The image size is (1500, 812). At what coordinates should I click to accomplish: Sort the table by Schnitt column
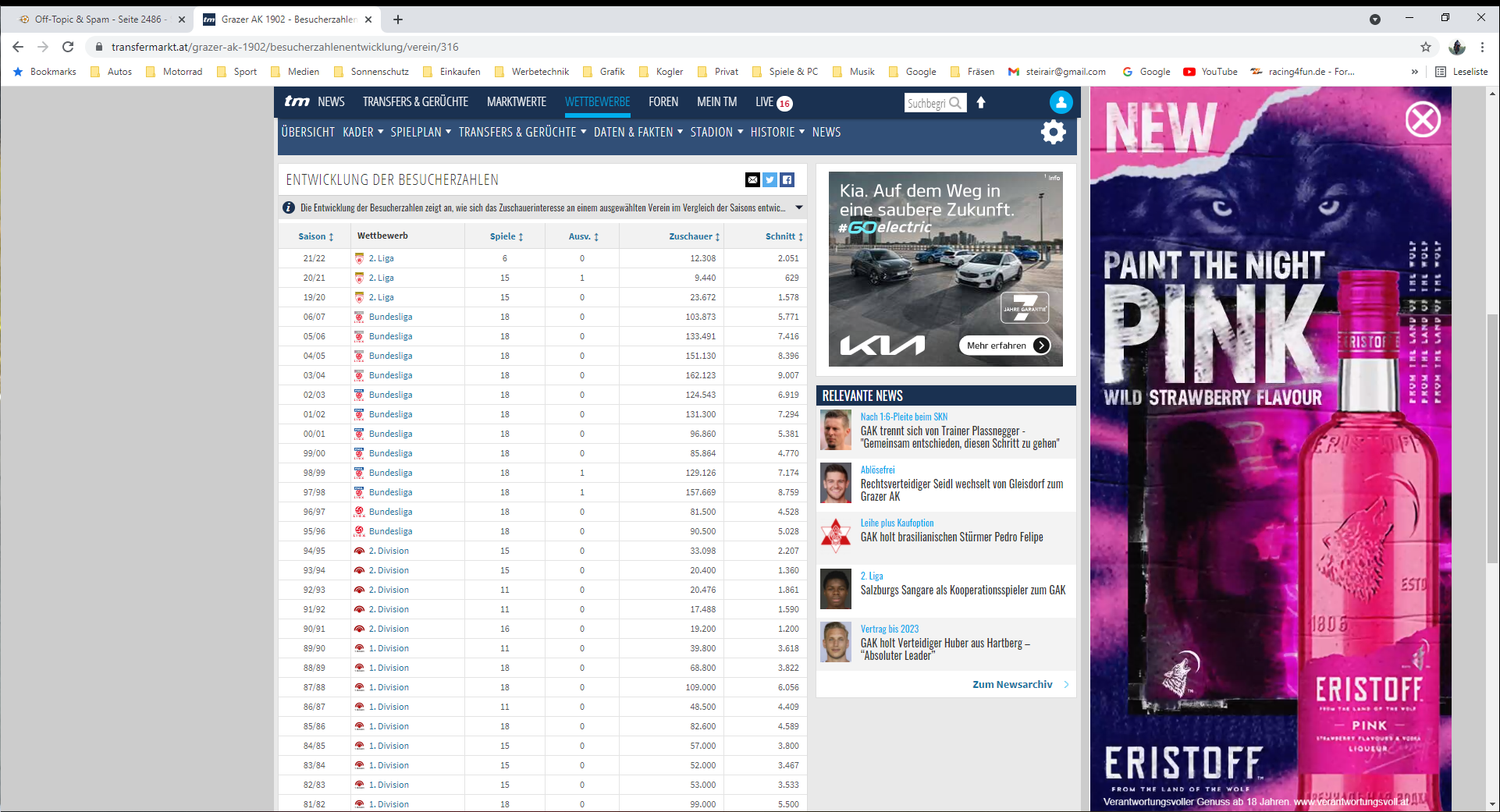click(x=784, y=236)
